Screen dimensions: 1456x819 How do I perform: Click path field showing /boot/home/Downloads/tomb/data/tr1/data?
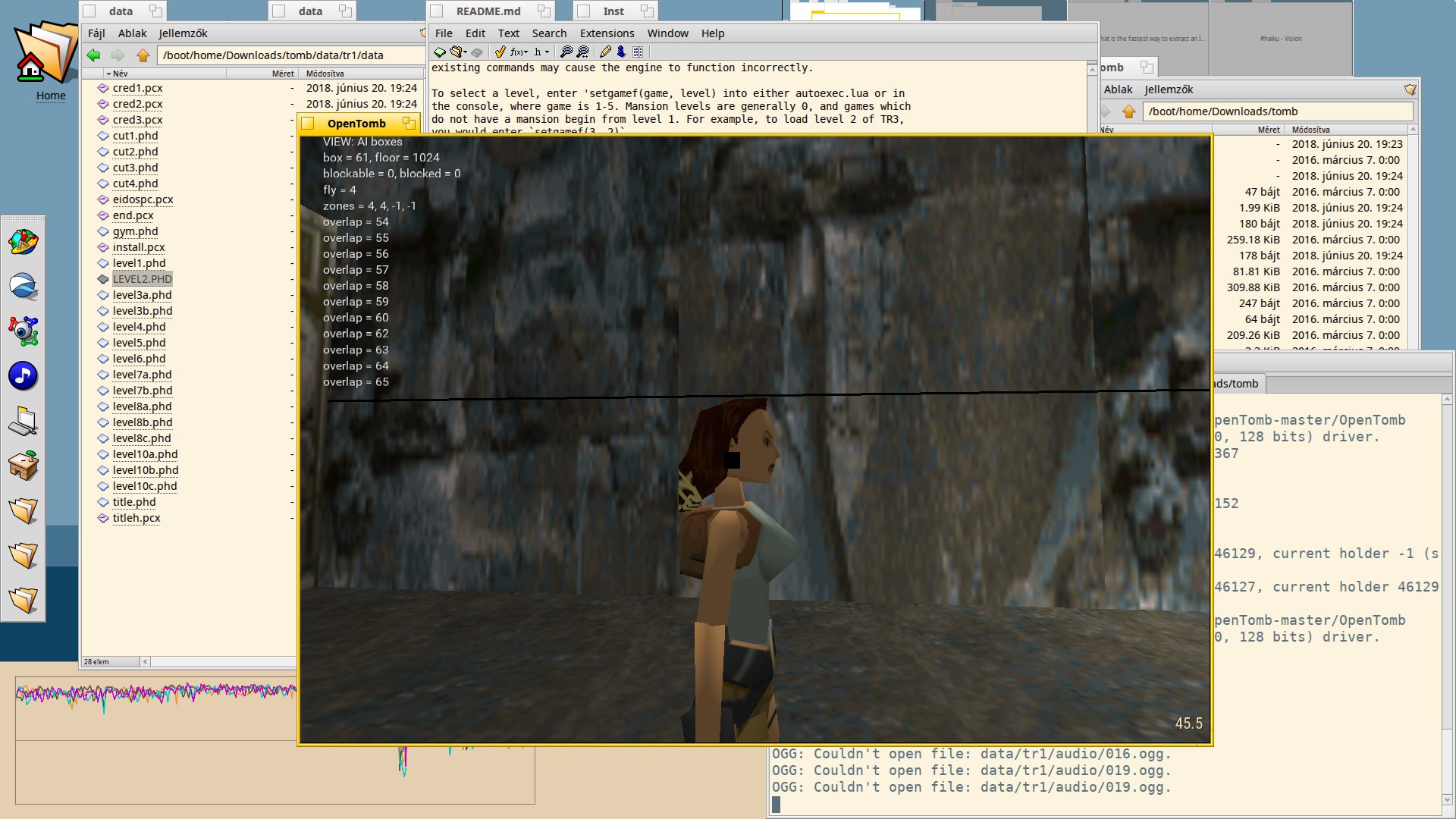pyautogui.click(x=291, y=55)
